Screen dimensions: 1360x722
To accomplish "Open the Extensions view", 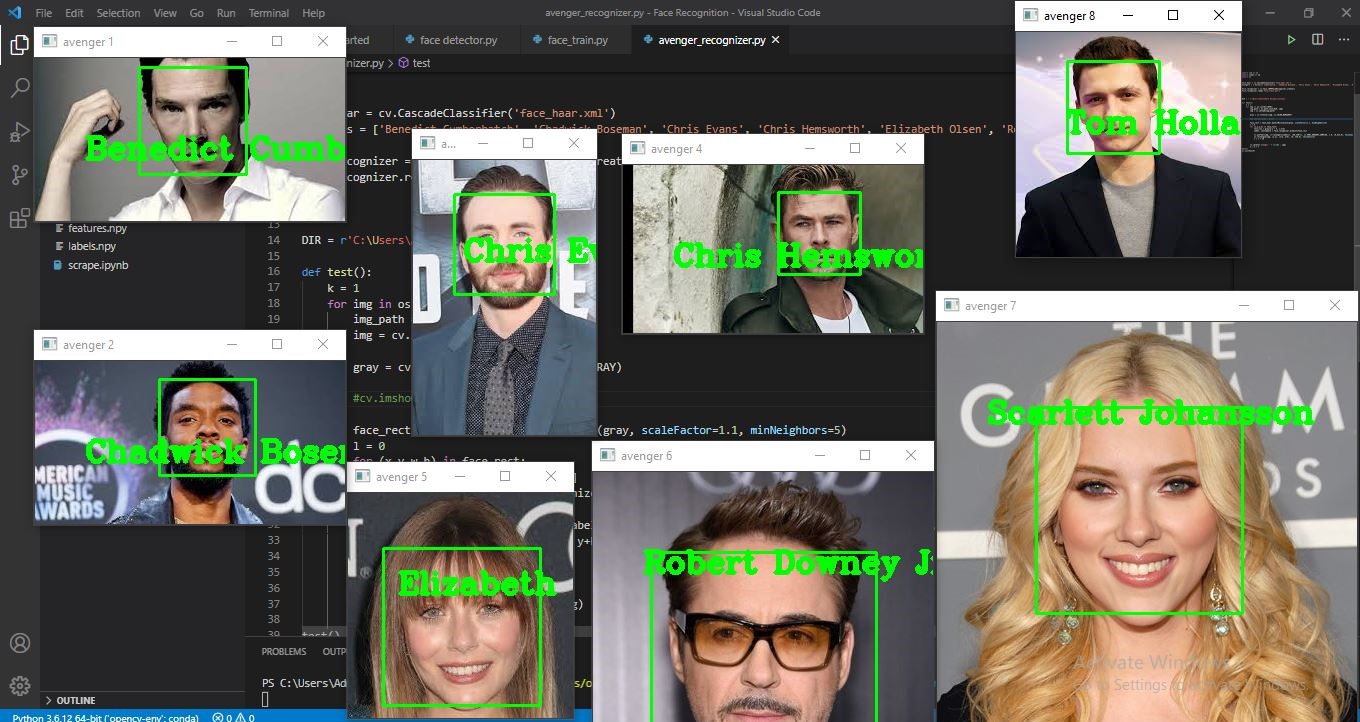I will (x=20, y=218).
